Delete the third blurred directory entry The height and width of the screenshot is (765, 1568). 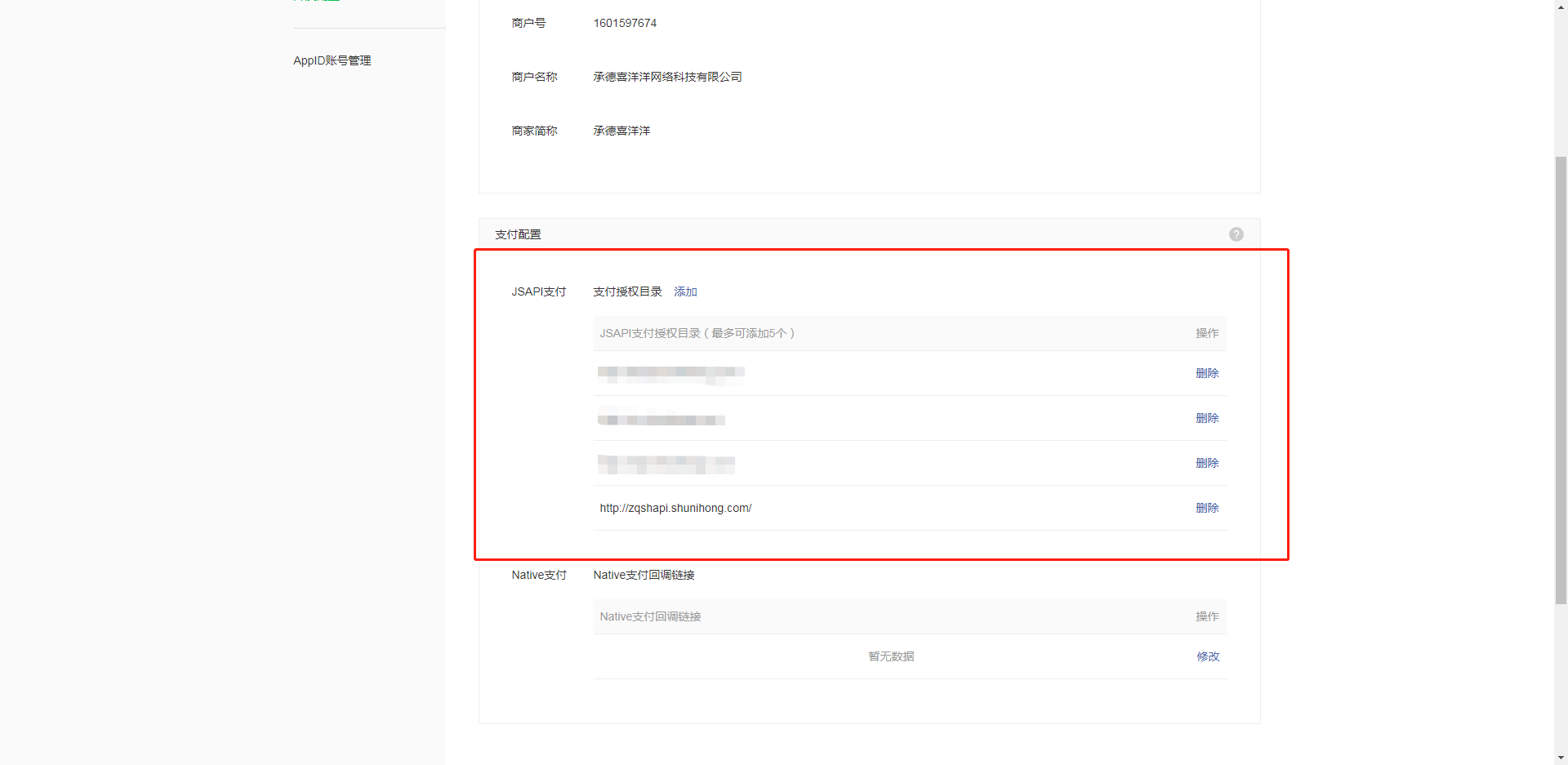point(1207,463)
